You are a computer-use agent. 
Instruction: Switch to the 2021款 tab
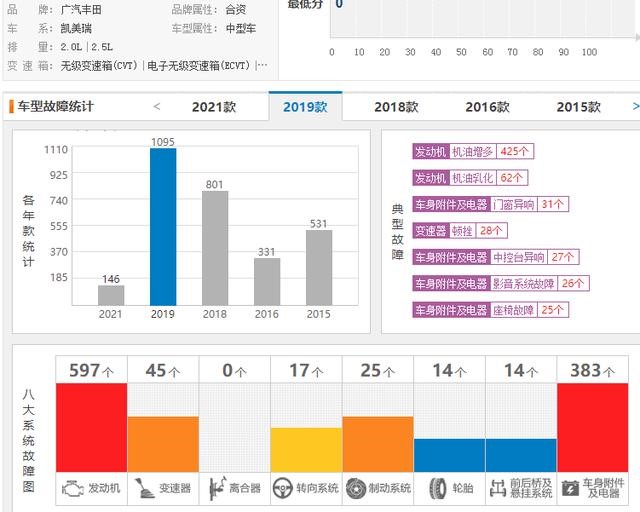coord(214,107)
